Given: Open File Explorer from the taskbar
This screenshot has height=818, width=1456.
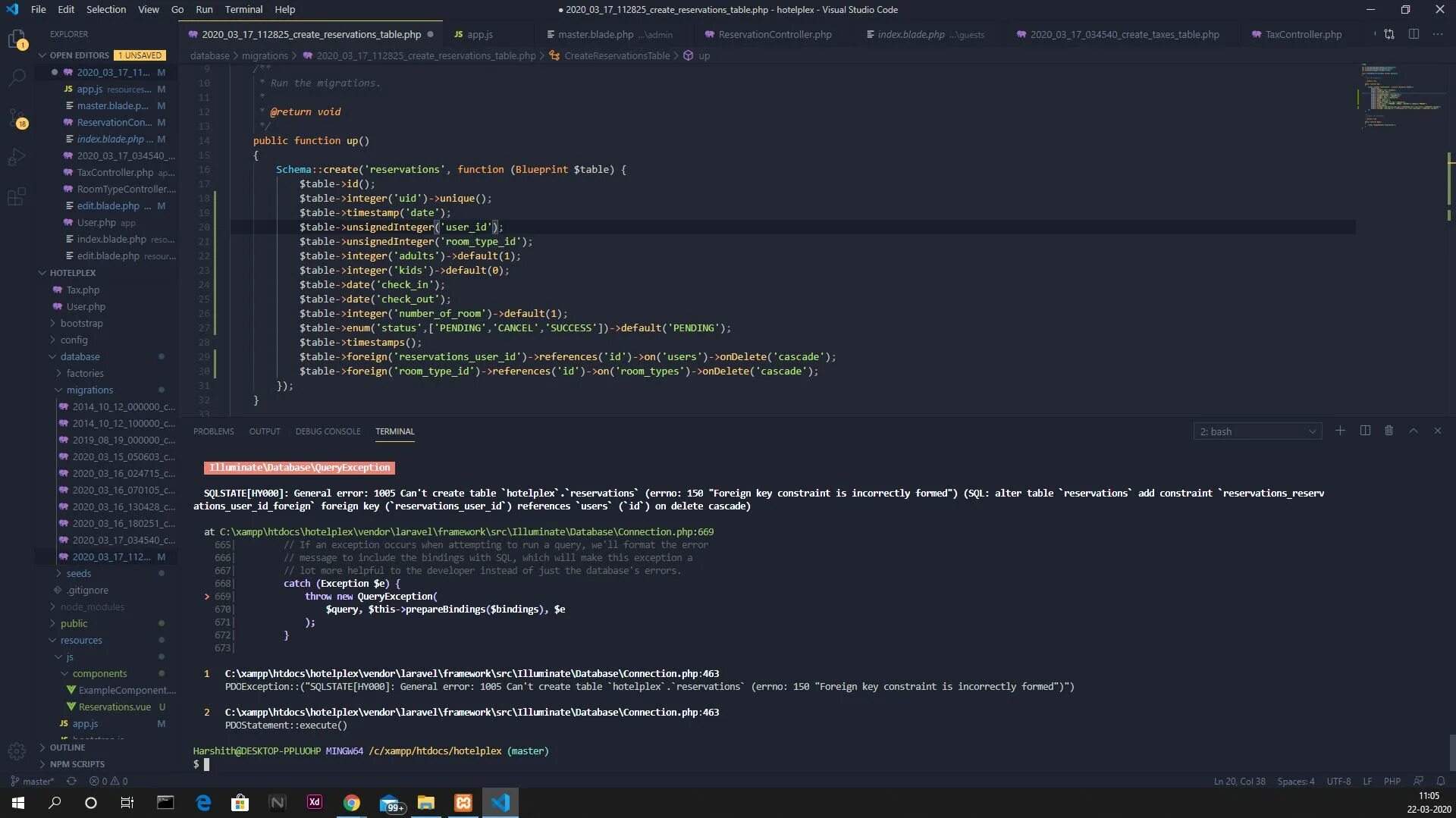Looking at the screenshot, I should (x=426, y=803).
